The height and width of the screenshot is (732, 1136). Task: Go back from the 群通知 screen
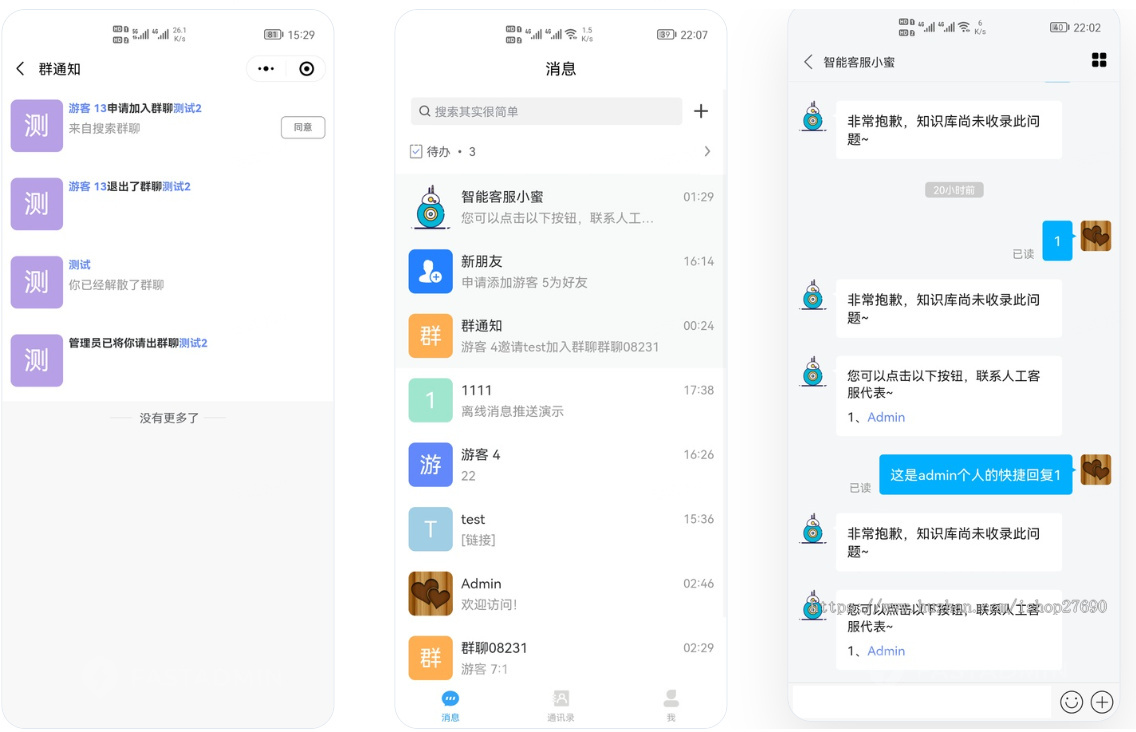tap(20, 69)
